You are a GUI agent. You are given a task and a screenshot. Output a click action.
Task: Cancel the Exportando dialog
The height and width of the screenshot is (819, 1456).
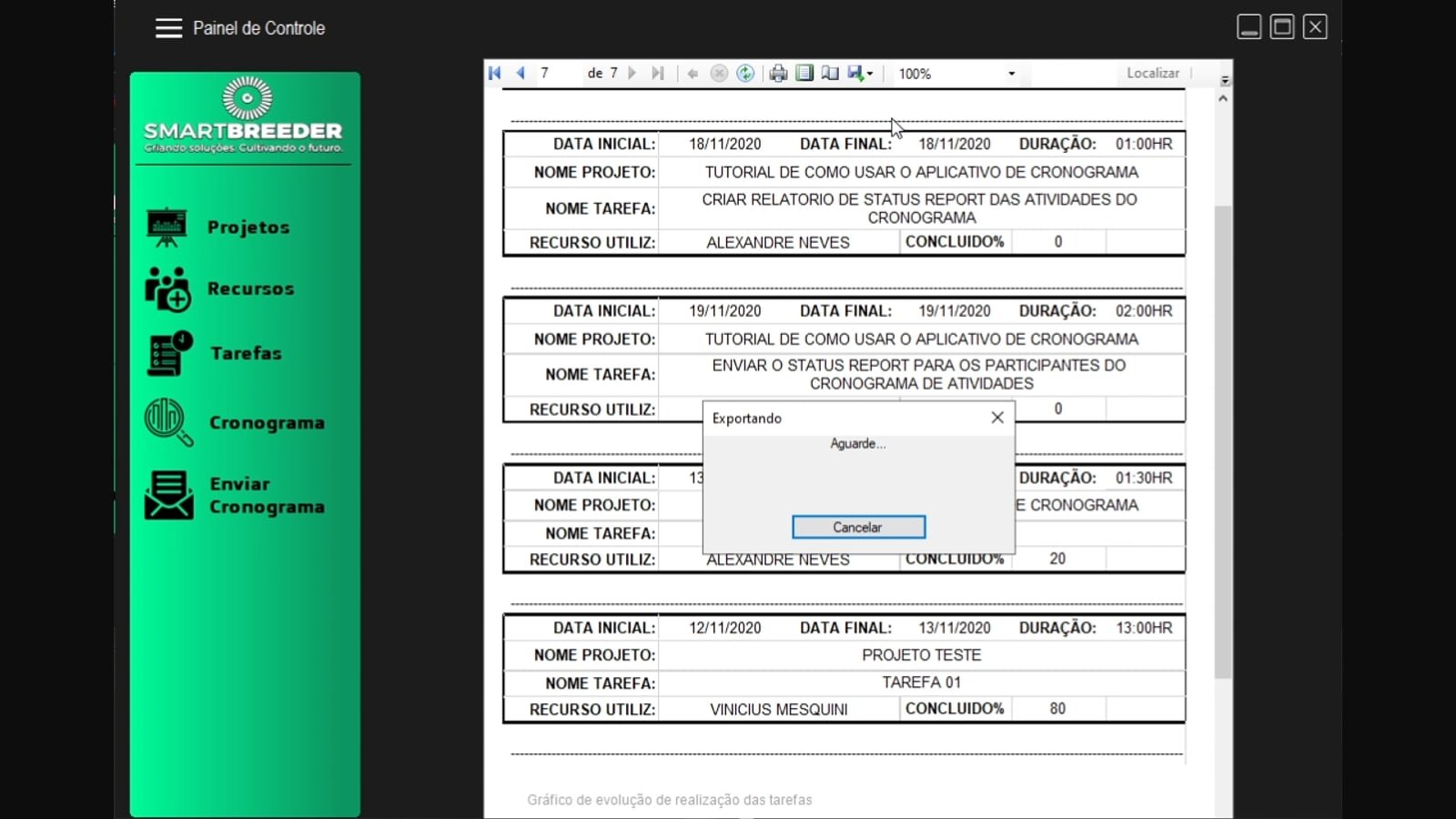click(858, 527)
